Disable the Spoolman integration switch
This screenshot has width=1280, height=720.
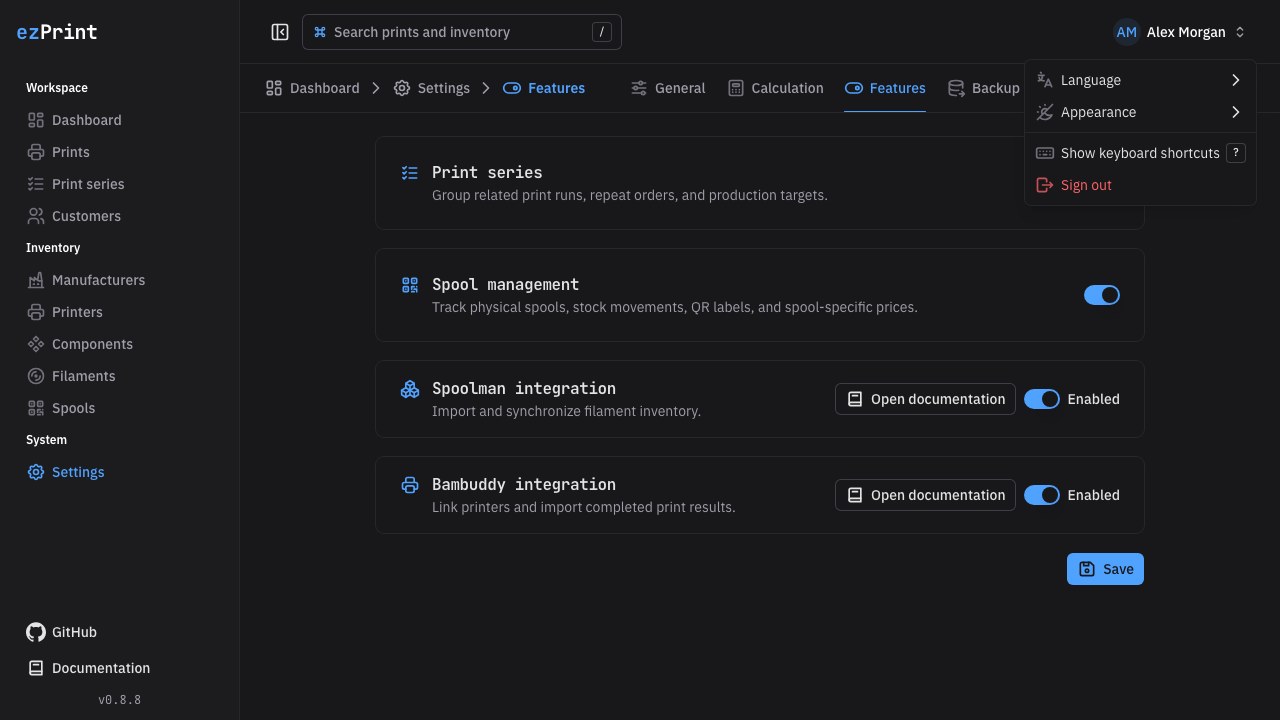(x=1042, y=399)
